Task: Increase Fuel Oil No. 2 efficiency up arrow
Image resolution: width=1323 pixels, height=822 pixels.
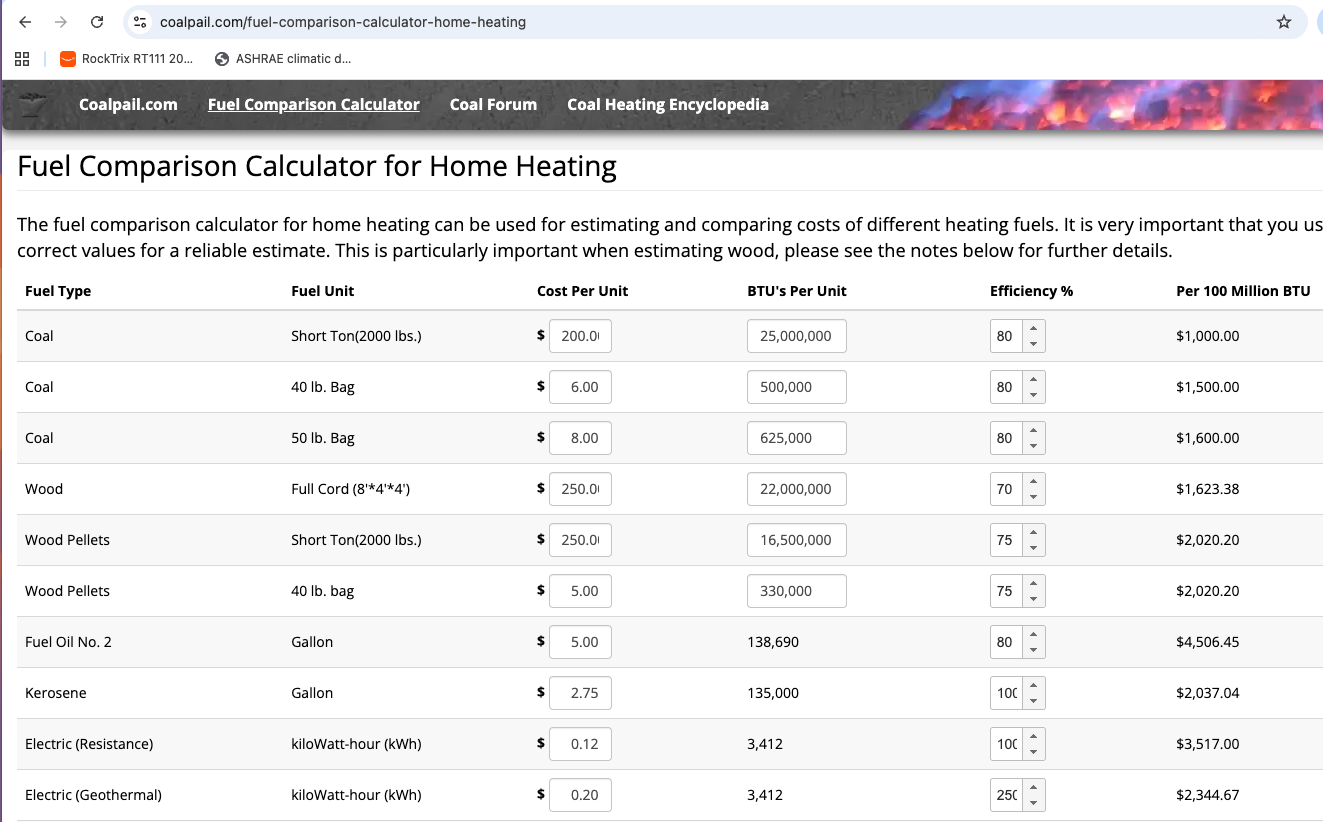Action: coord(1033,635)
